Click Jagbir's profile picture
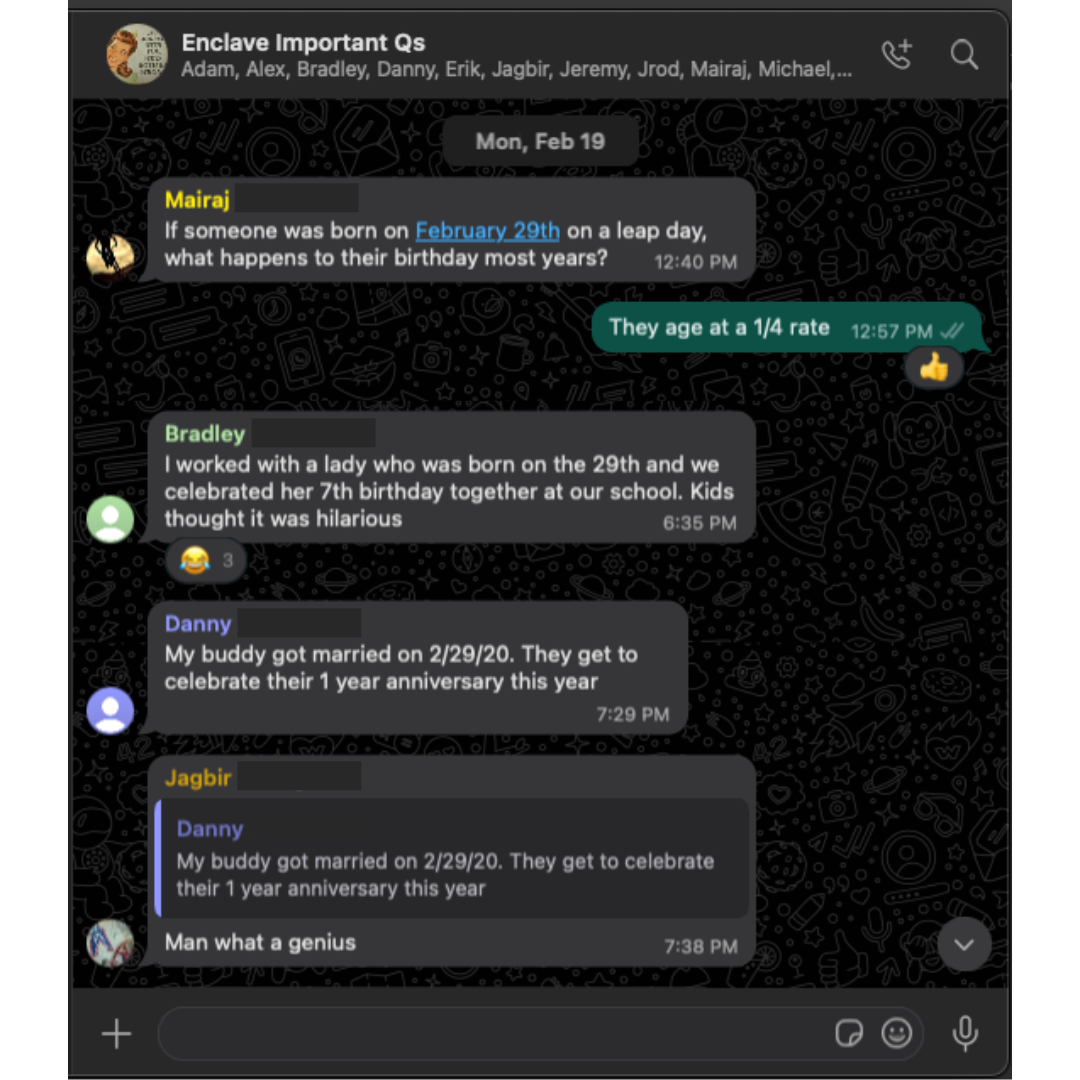 click(x=110, y=942)
